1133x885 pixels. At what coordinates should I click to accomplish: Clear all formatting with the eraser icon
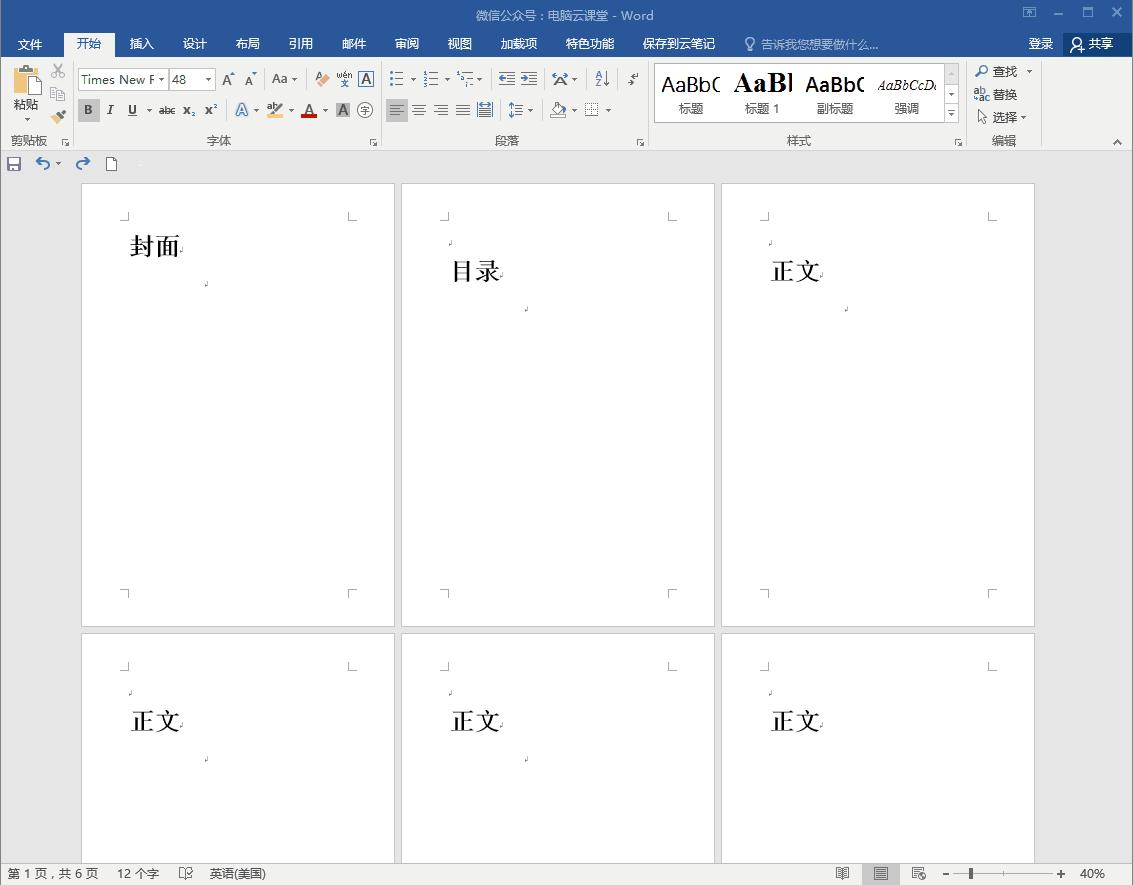point(322,79)
